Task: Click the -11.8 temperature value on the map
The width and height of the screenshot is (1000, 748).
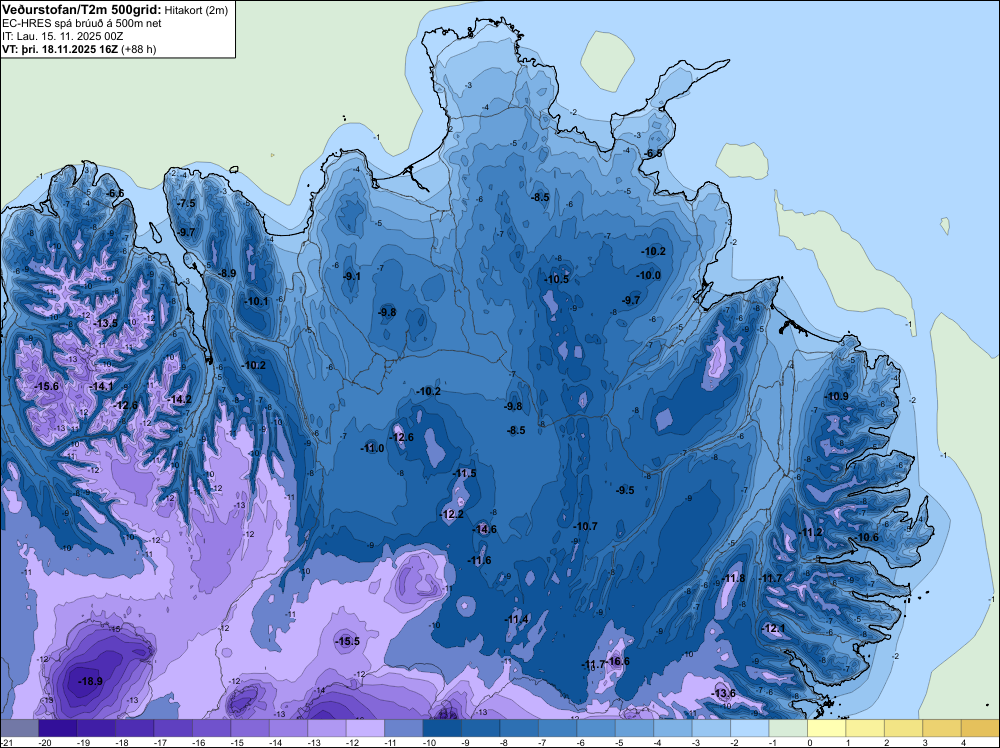Action: click(733, 578)
